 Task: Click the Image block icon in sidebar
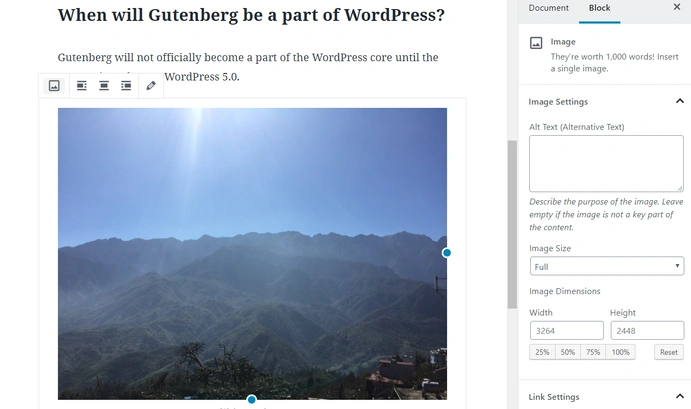click(536, 43)
